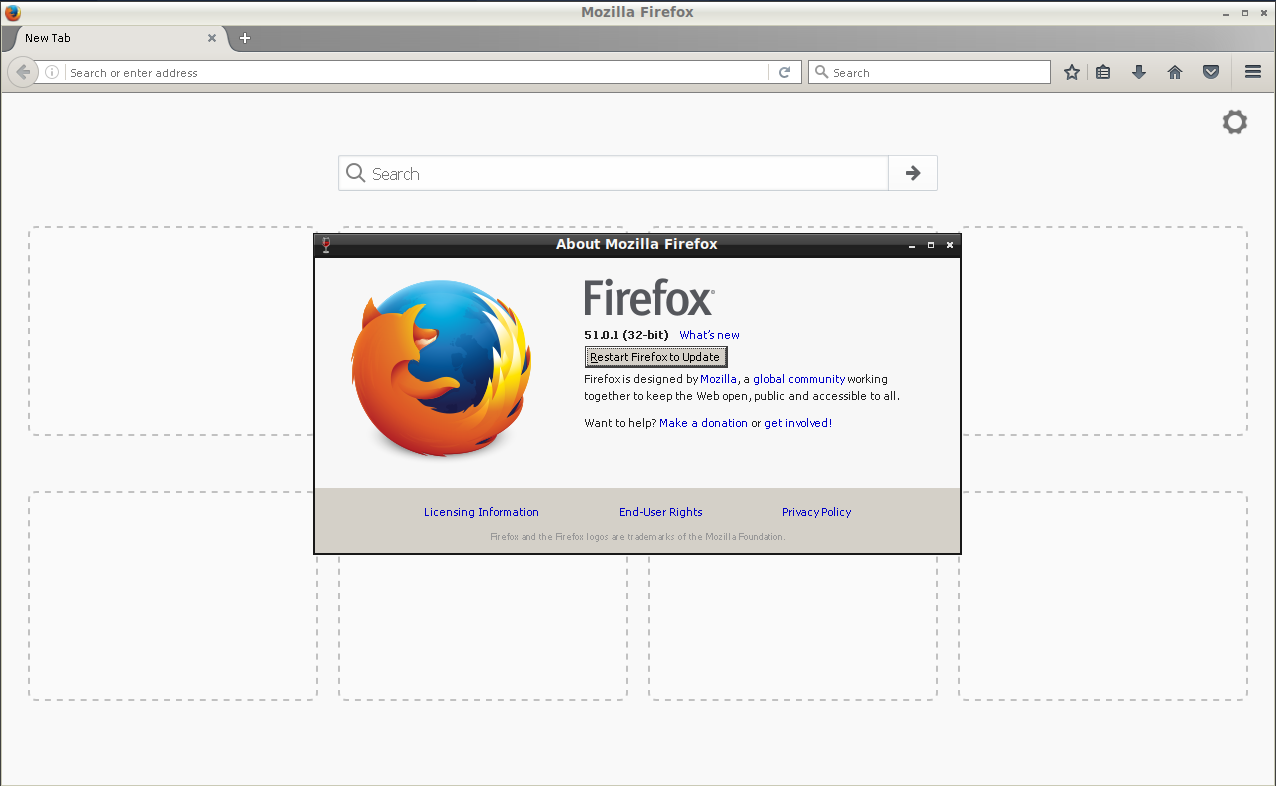Show site information via info icon

point(52,73)
